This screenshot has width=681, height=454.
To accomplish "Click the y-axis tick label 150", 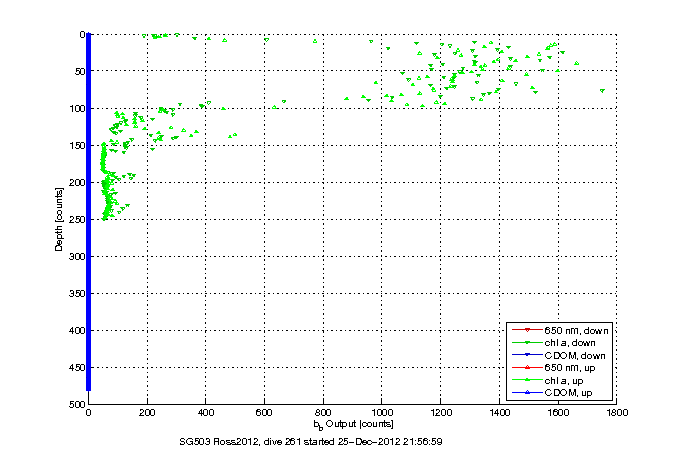I will click(77, 146).
